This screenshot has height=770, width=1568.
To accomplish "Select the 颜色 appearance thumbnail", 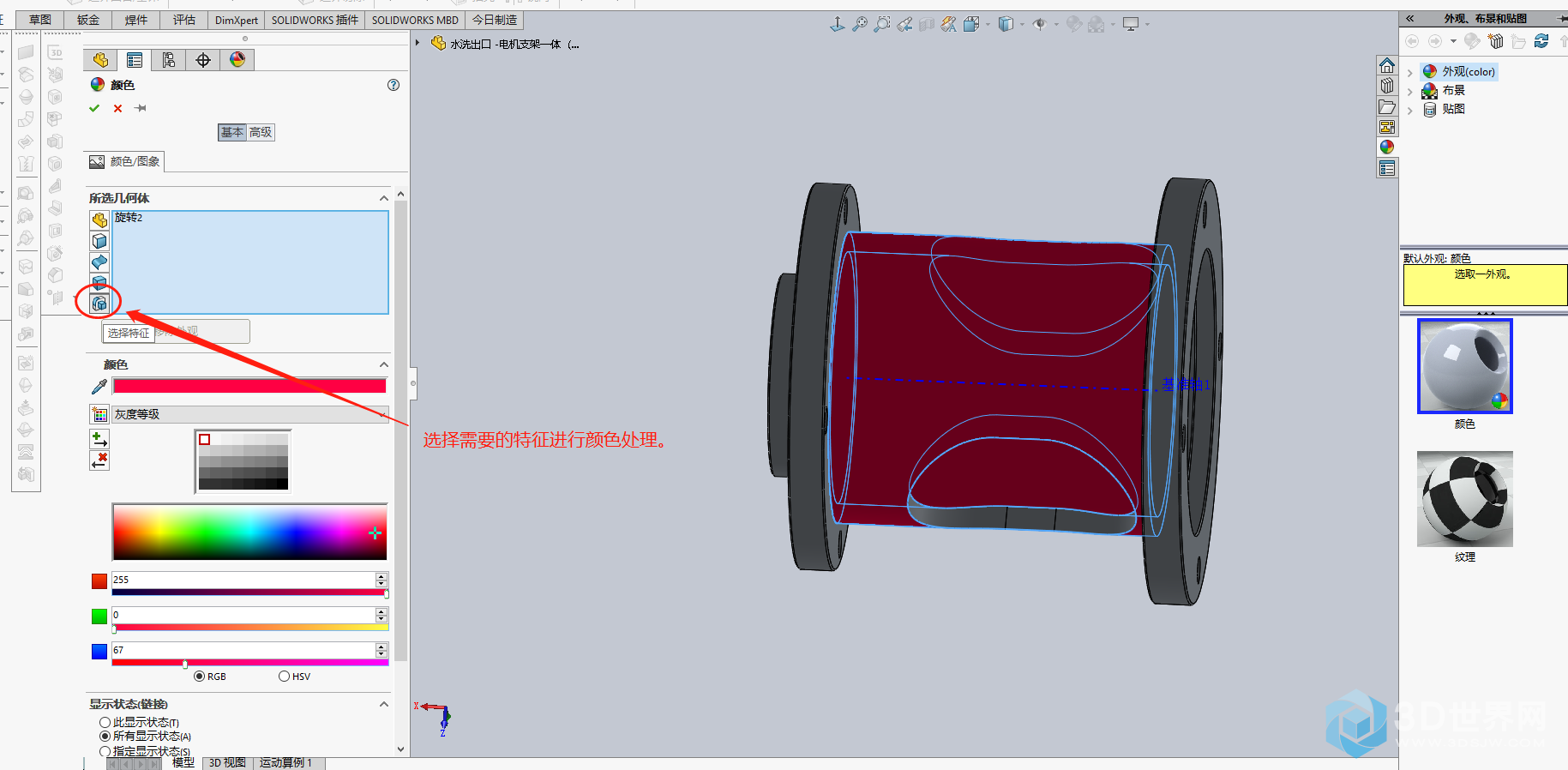I will pos(1464,366).
